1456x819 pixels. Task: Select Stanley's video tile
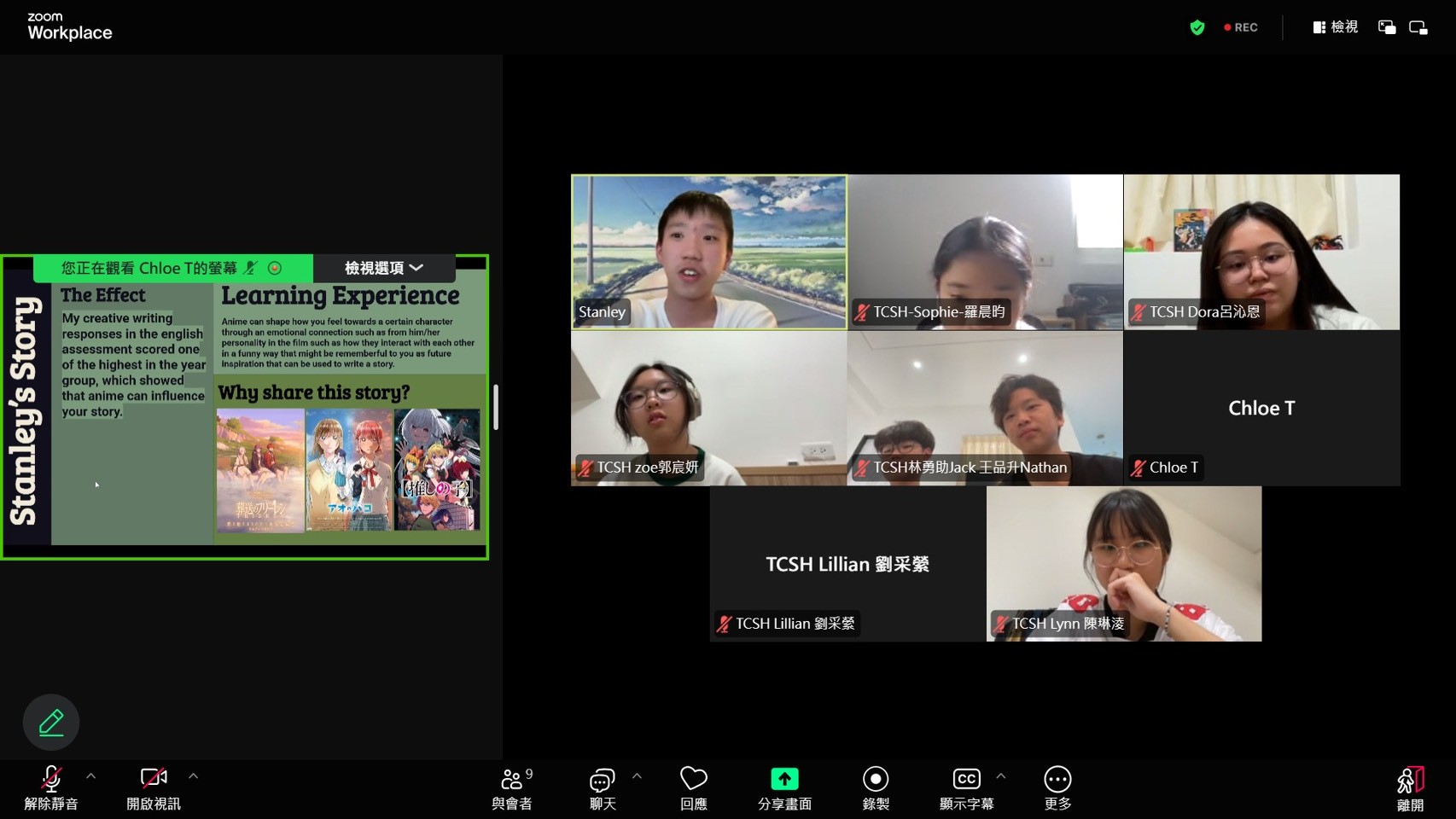[x=708, y=252]
